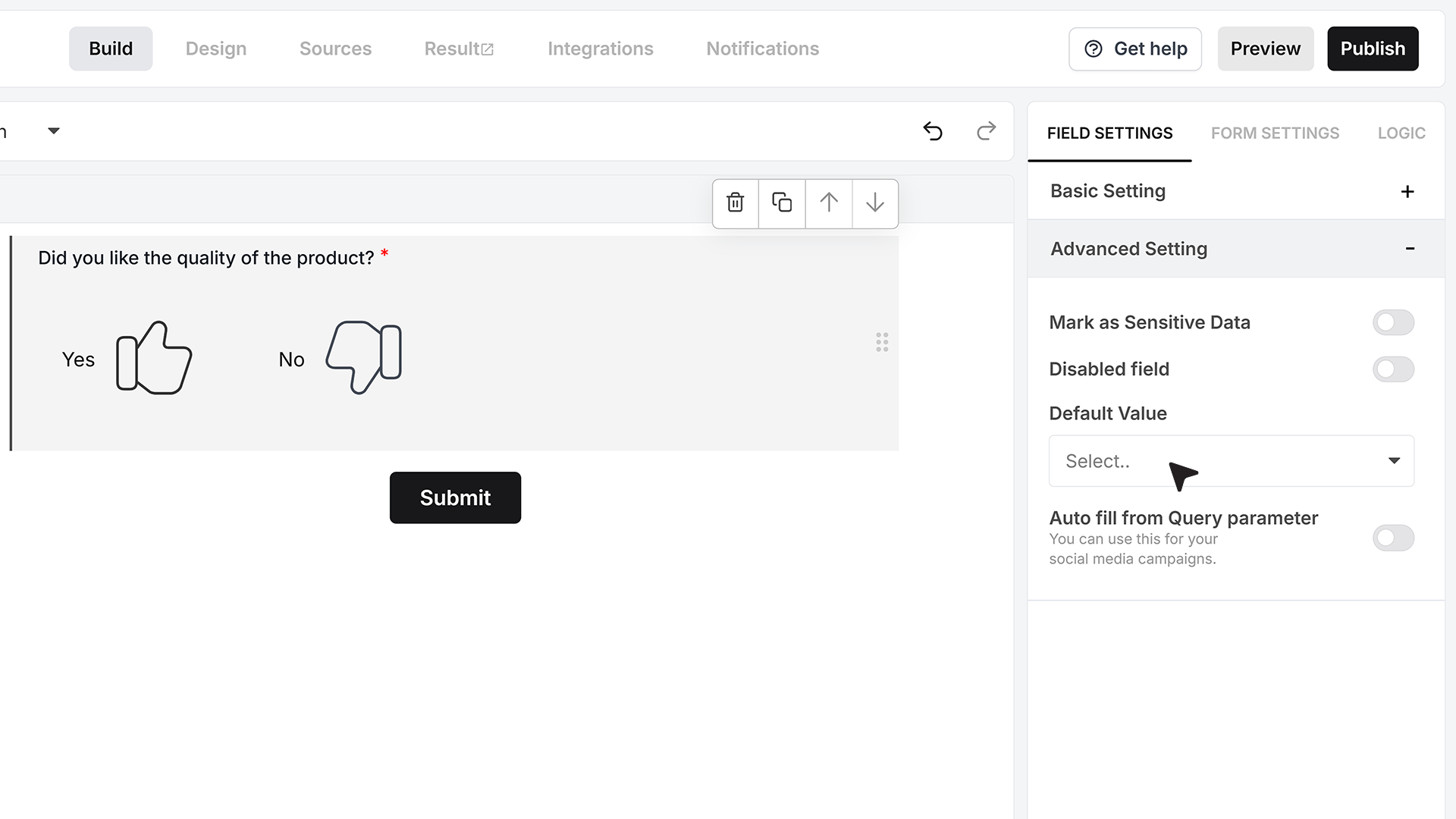Move field up with arrow icon
The width and height of the screenshot is (1456, 819).
point(829,203)
